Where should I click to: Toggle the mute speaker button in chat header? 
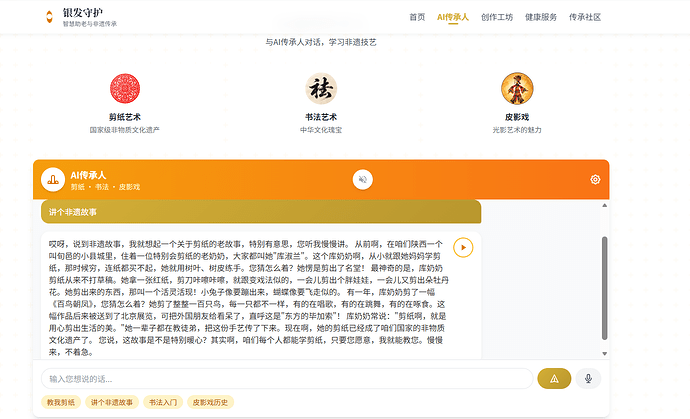pos(363,180)
